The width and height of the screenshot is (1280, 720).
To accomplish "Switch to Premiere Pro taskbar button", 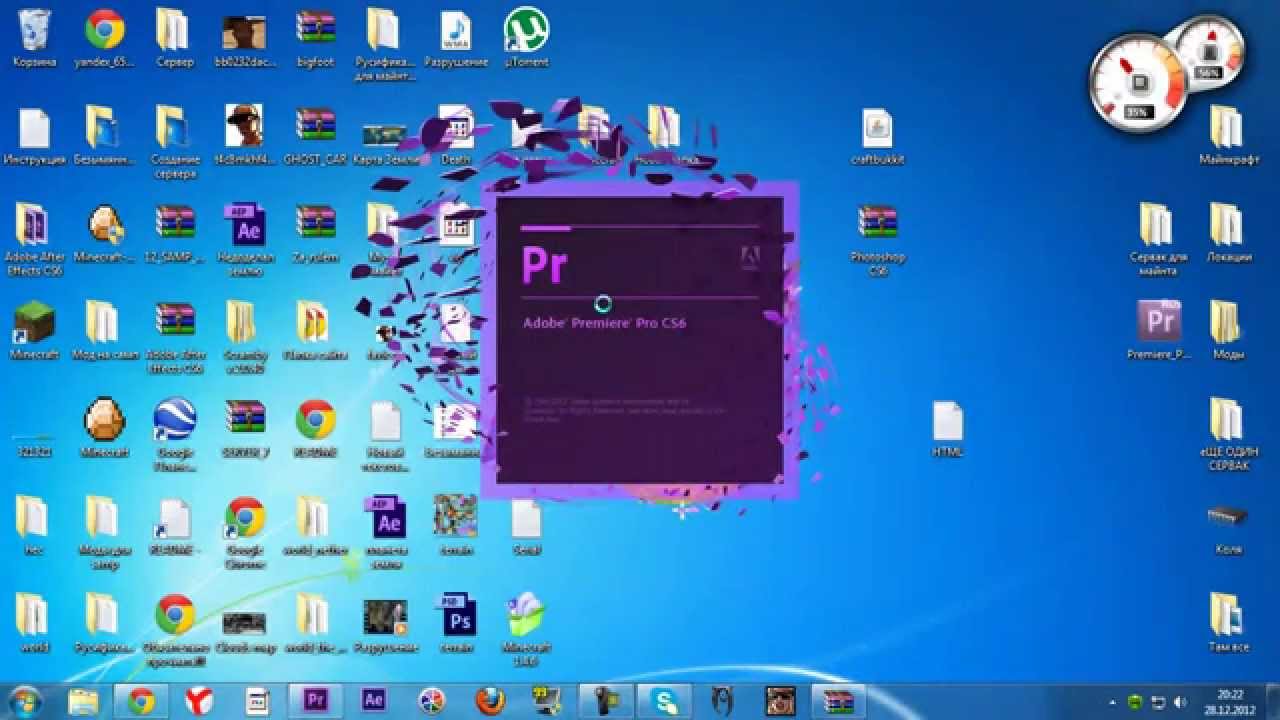I will (x=316, y=701).
